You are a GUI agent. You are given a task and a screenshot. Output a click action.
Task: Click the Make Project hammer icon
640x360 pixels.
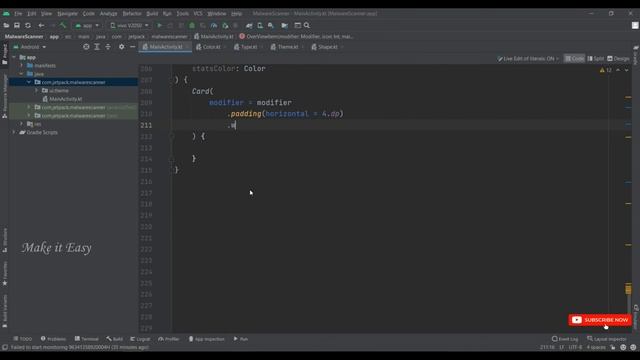(63, 25)
